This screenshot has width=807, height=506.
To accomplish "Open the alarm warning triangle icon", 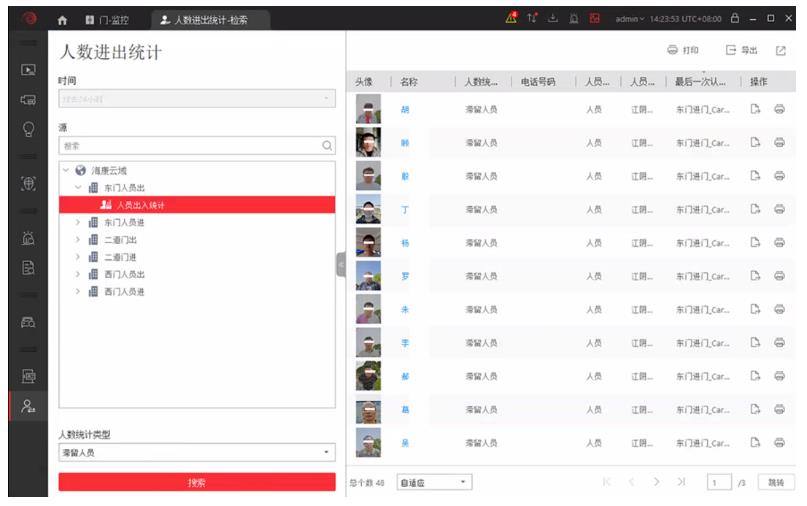I will point(511,18).
